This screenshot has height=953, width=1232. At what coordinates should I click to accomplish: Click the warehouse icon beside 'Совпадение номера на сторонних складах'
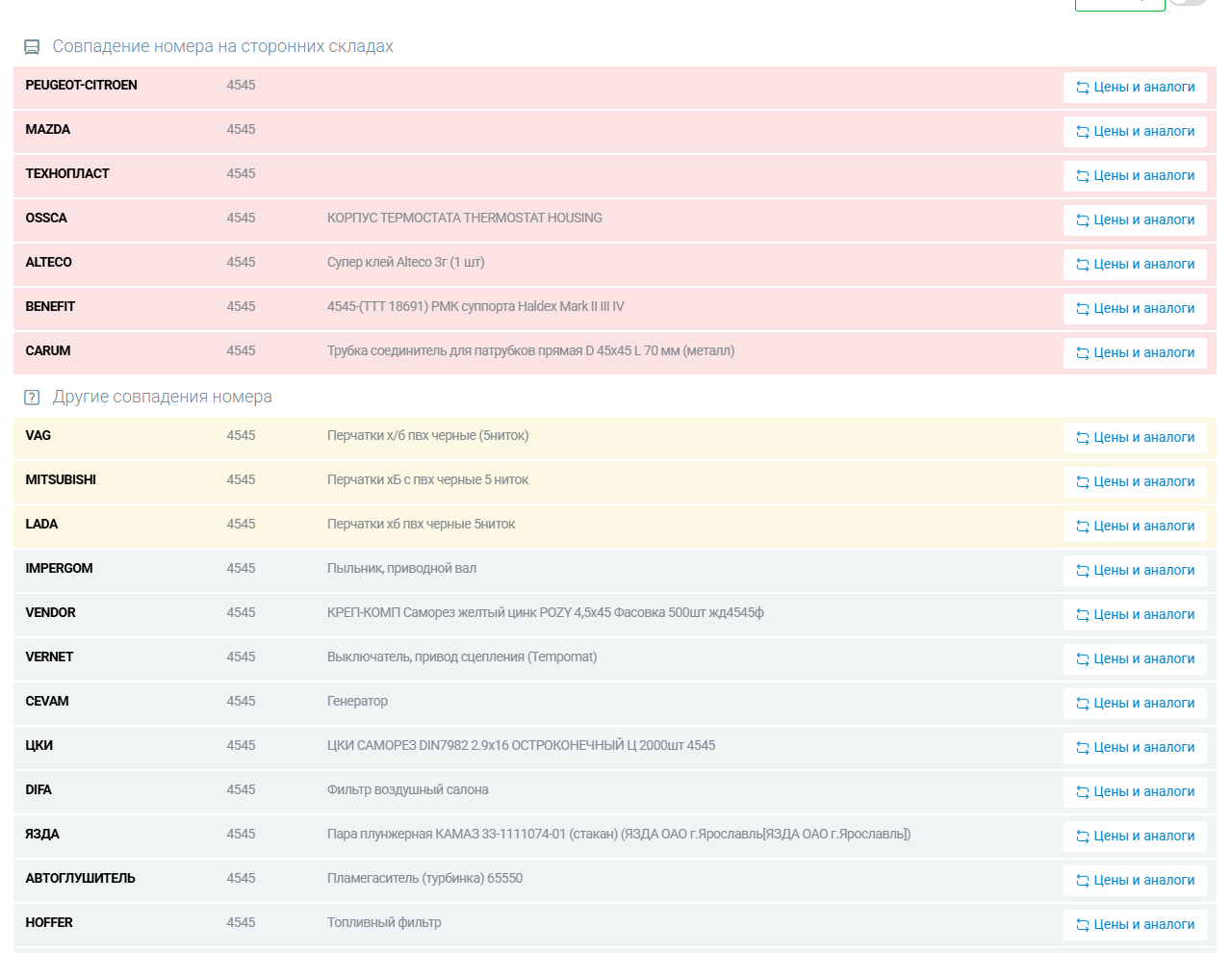point(32,47)
